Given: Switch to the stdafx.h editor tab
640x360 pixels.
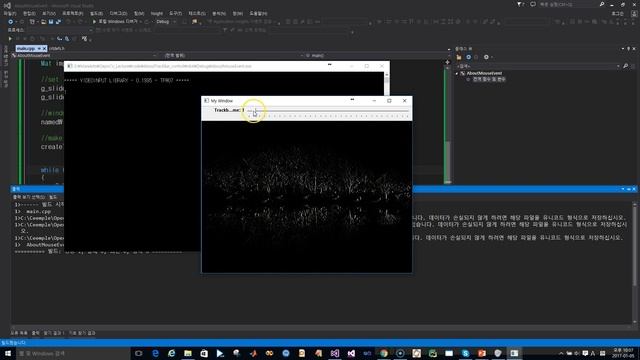Looking at the screenshot, I should coord(57,49).
